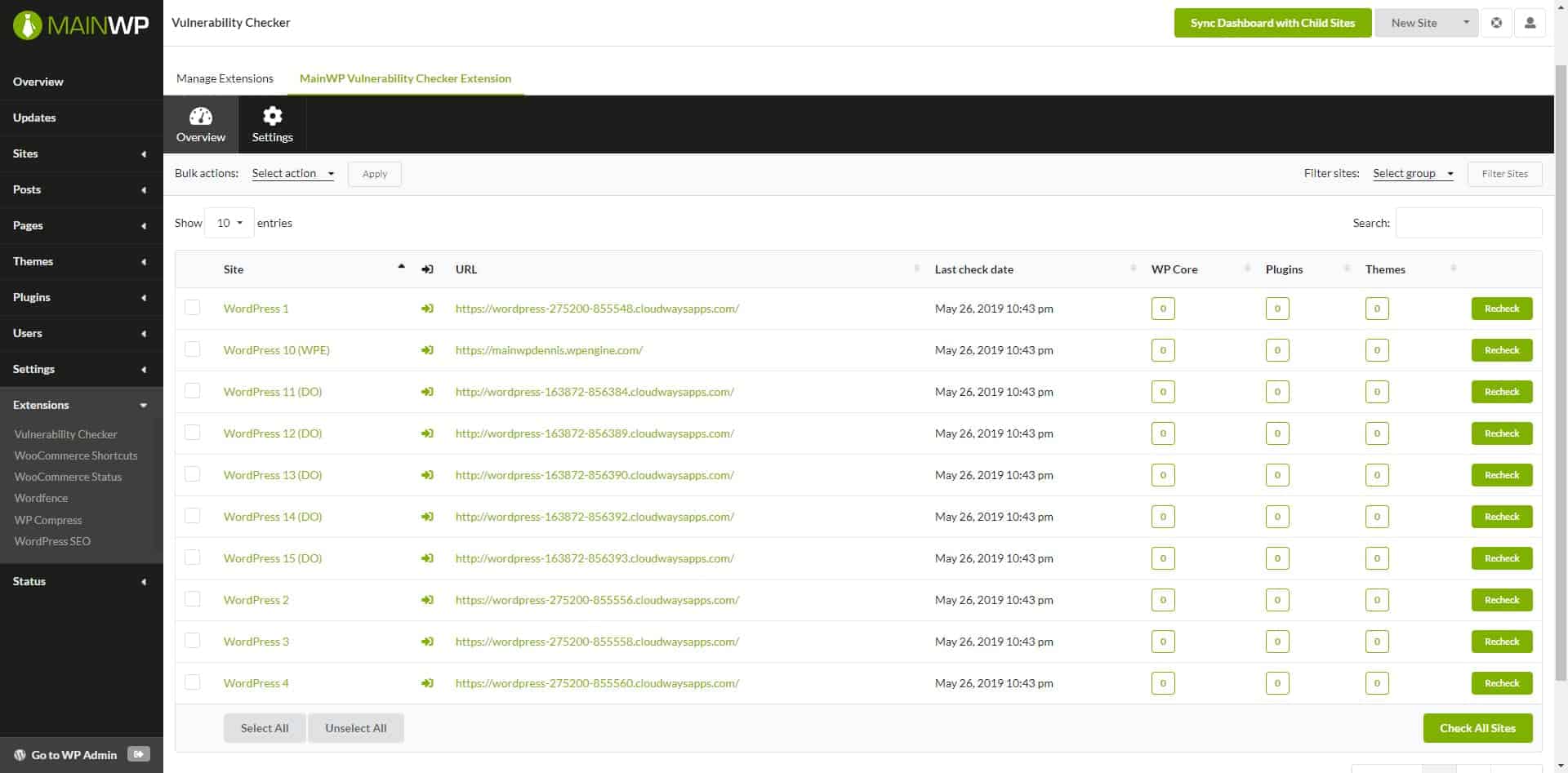The width and height of the screenshot is (1568, 773).
Task: Check the checkbox for WordPress 1
Action: point(192,308)
